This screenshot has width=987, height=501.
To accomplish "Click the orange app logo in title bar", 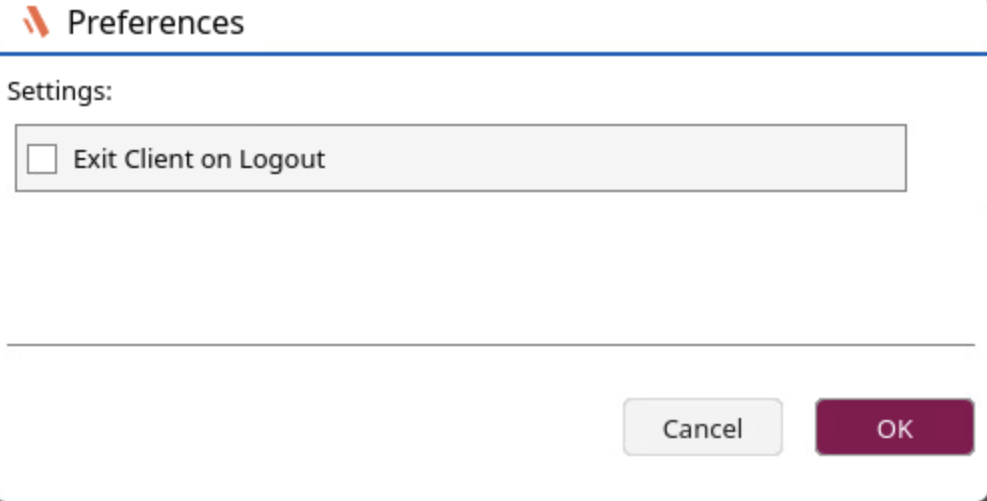I will tap(36, 22).
